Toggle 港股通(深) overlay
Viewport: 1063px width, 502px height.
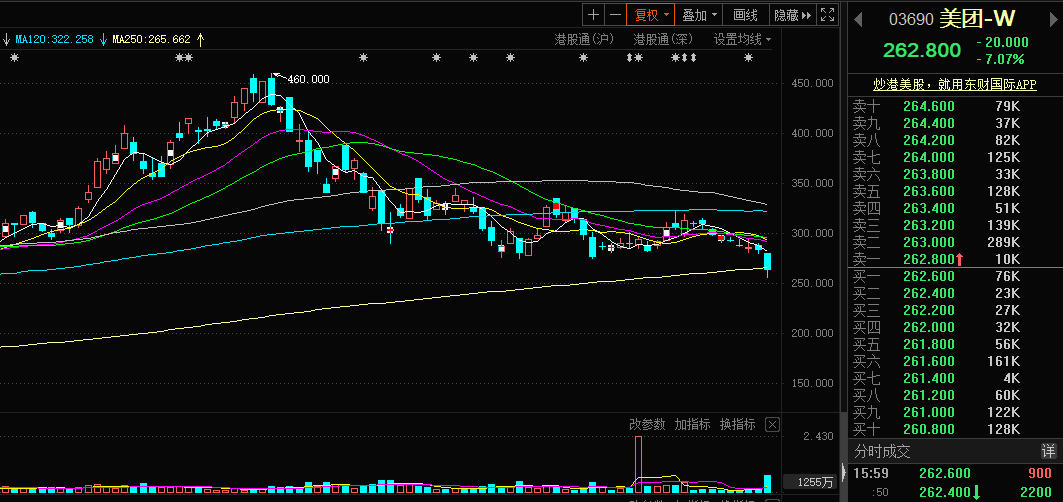click(x=662, y=39)
